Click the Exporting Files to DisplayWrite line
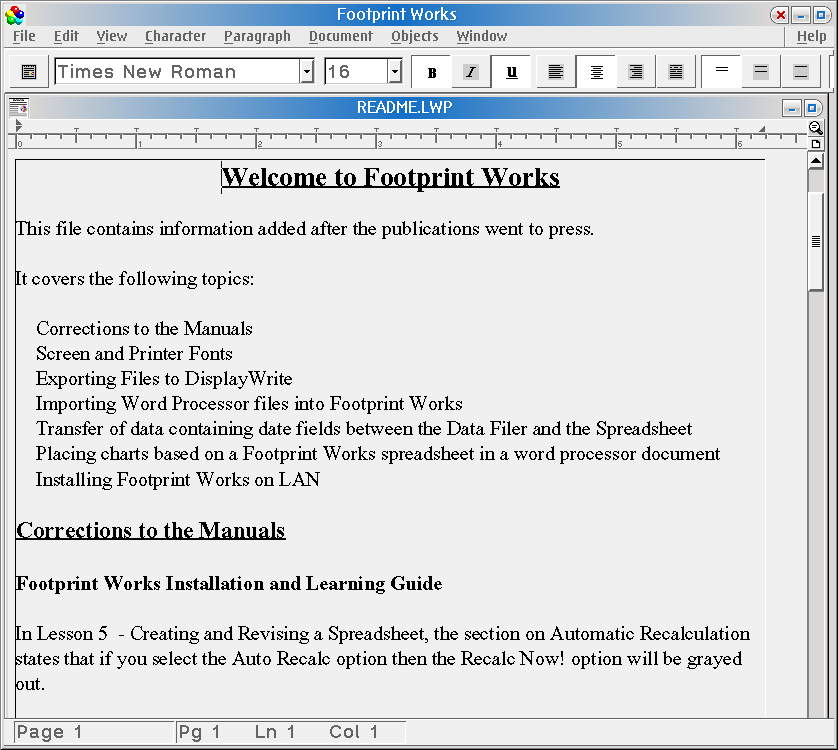 (x=164, y=379)
